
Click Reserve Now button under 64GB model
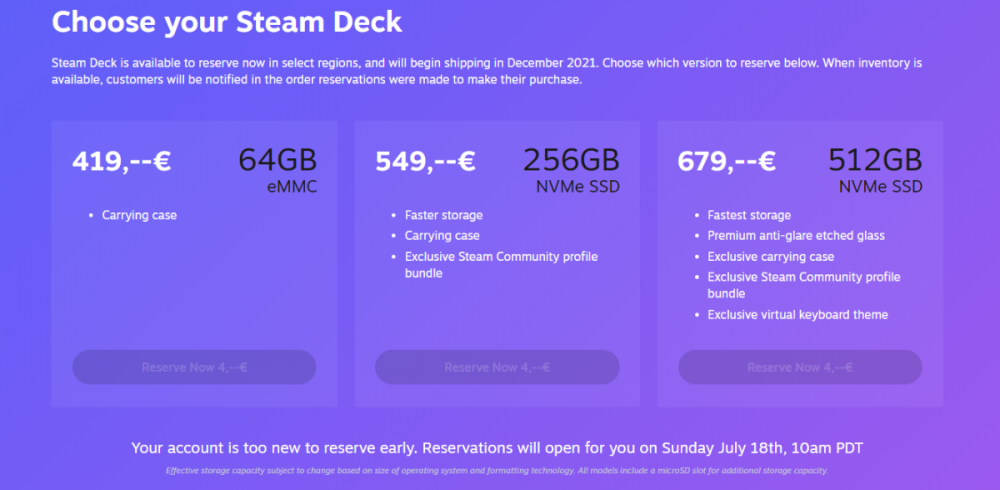tap(194, 367)
